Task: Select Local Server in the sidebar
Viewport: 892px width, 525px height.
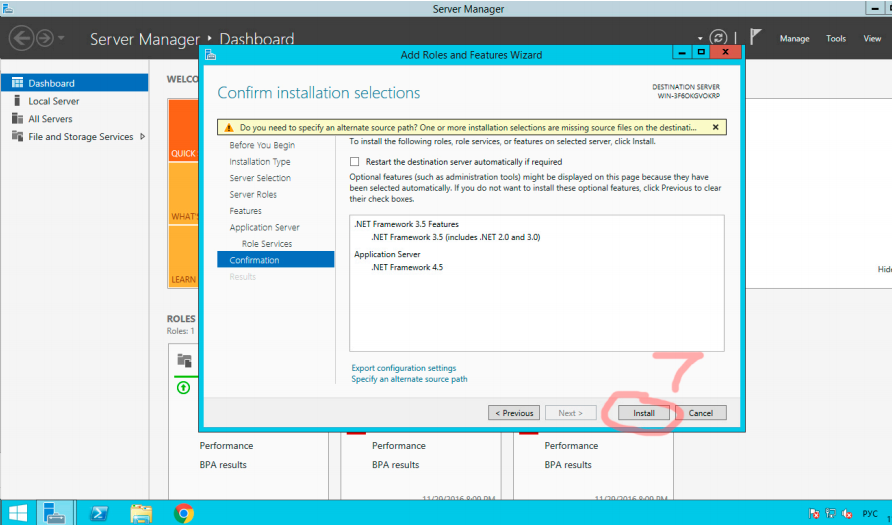Action: pyautogui.click(x=54, y=101)
